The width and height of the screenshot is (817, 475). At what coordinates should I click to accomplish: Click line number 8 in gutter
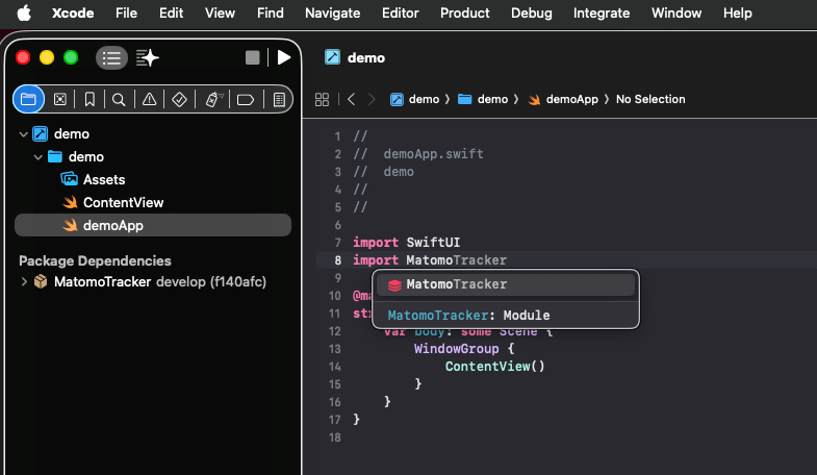pos(338,260)
